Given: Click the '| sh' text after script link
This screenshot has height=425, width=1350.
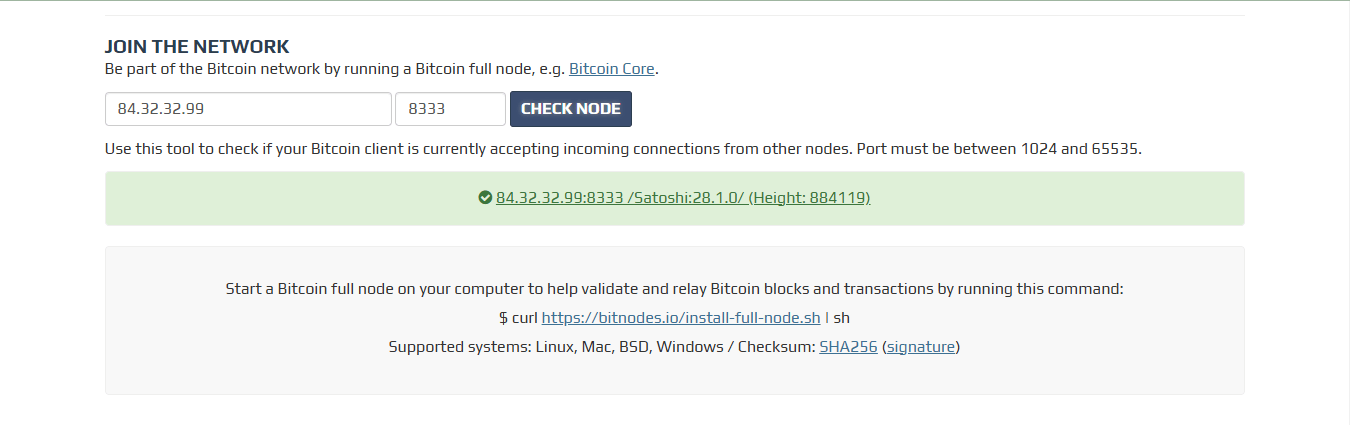Looking at the screenshot, I should (x=838, y=318).
